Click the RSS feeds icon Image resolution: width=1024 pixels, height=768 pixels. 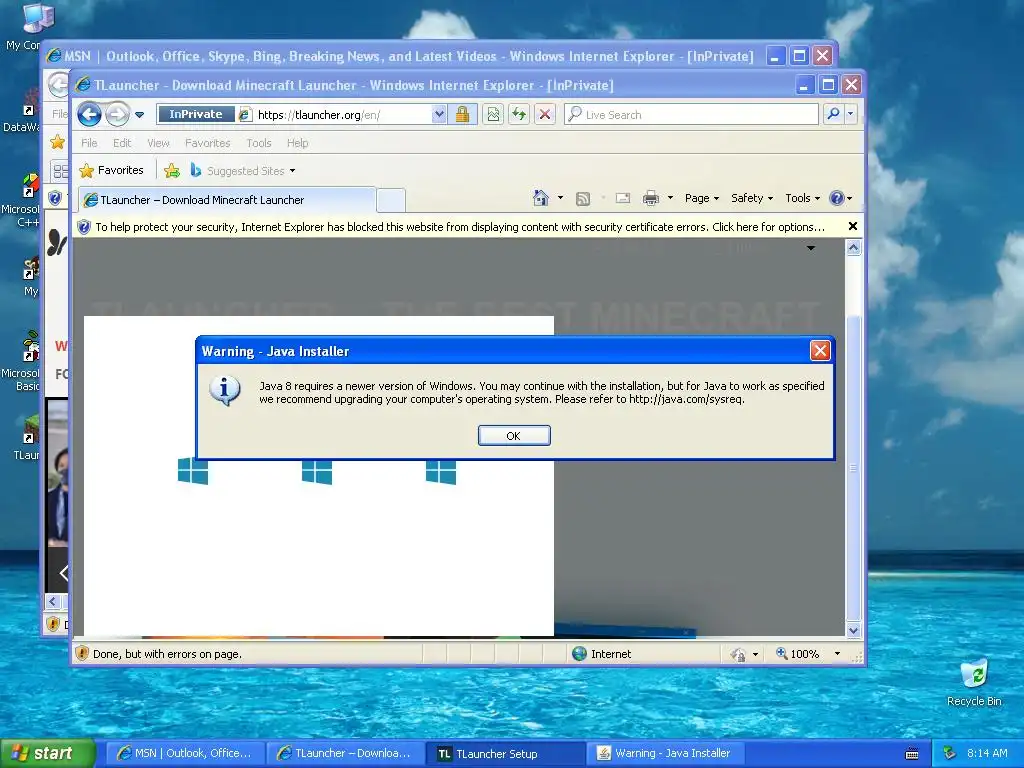(583, 199)
